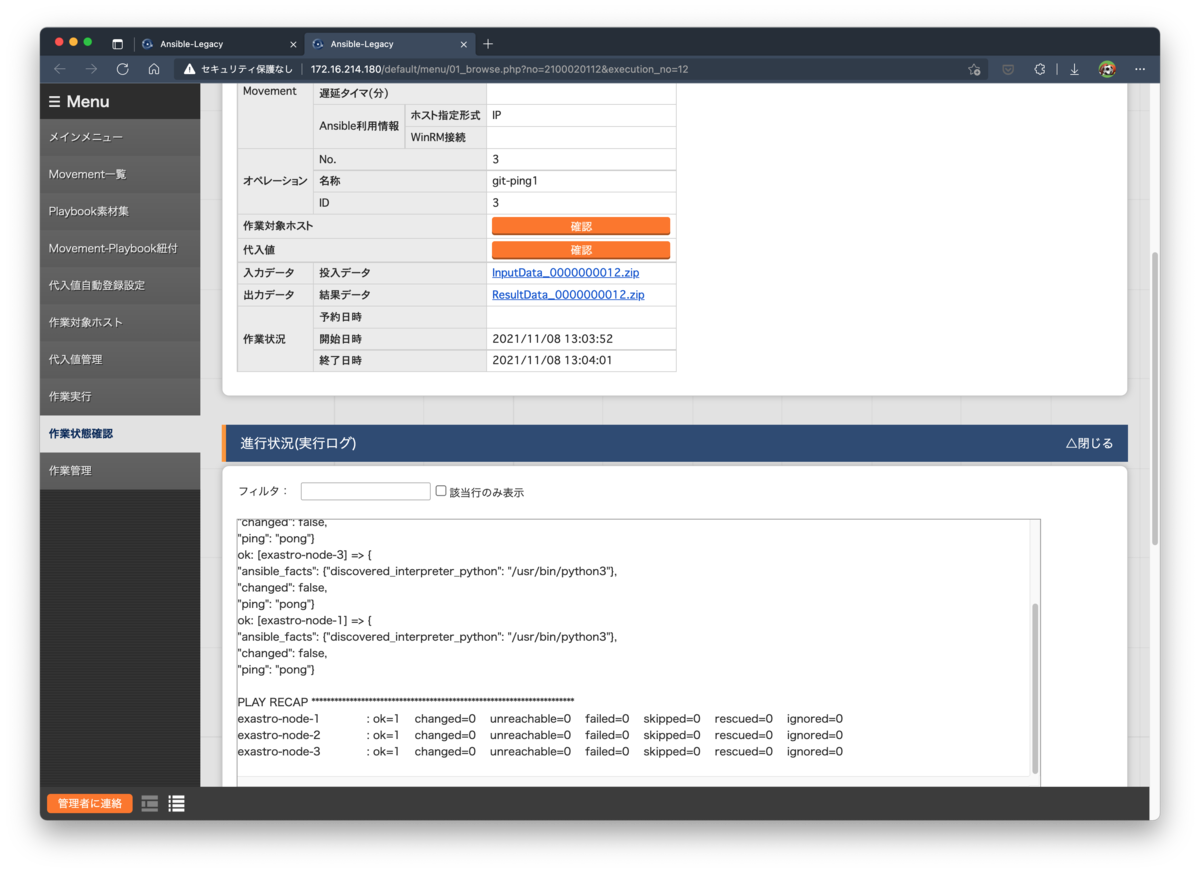The width and height of the screenshot is (1200, 873).
Task: Show browser downloads
Action: coord(1074,69)
